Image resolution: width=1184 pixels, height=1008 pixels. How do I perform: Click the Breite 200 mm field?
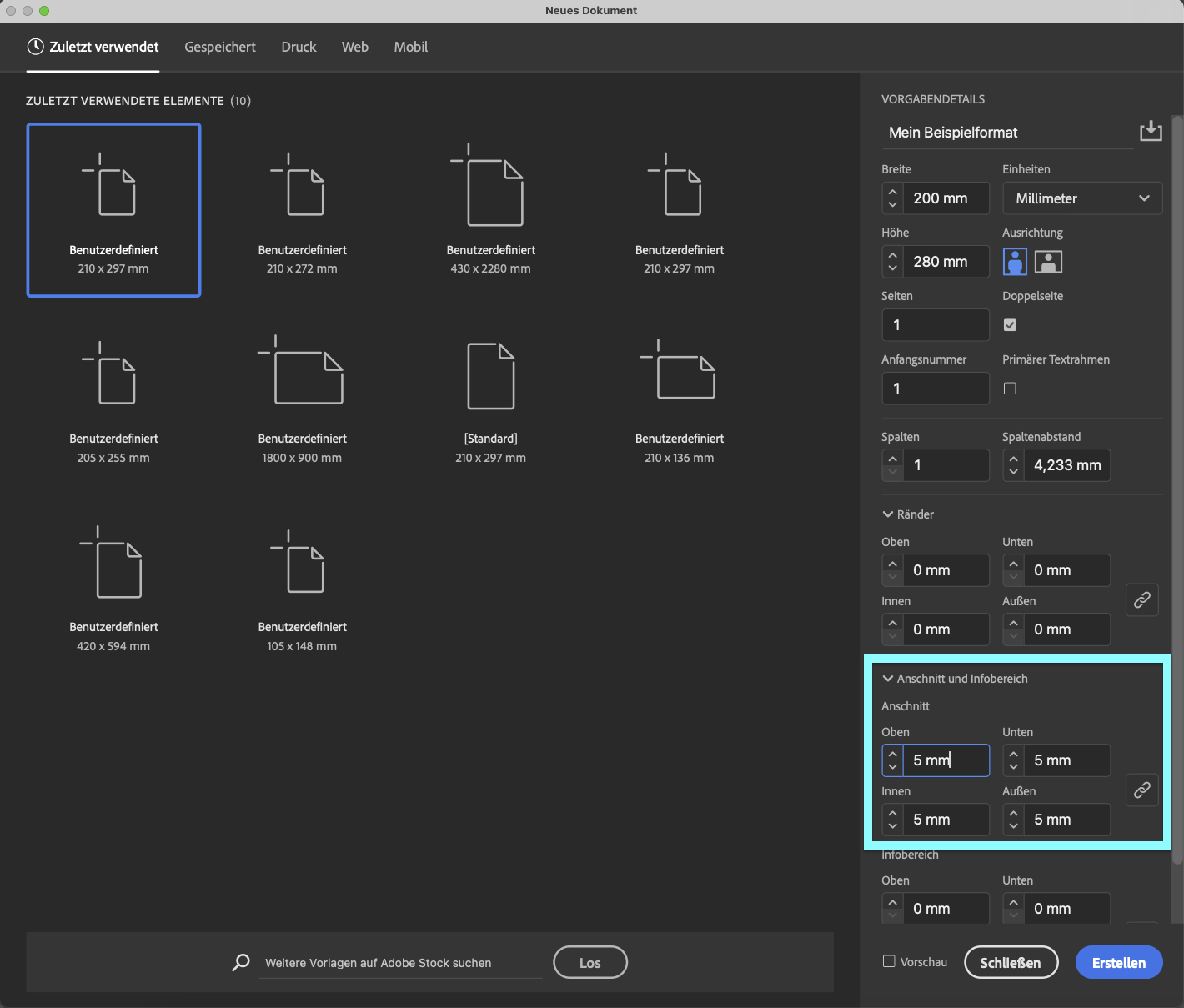tap(946, 198)
